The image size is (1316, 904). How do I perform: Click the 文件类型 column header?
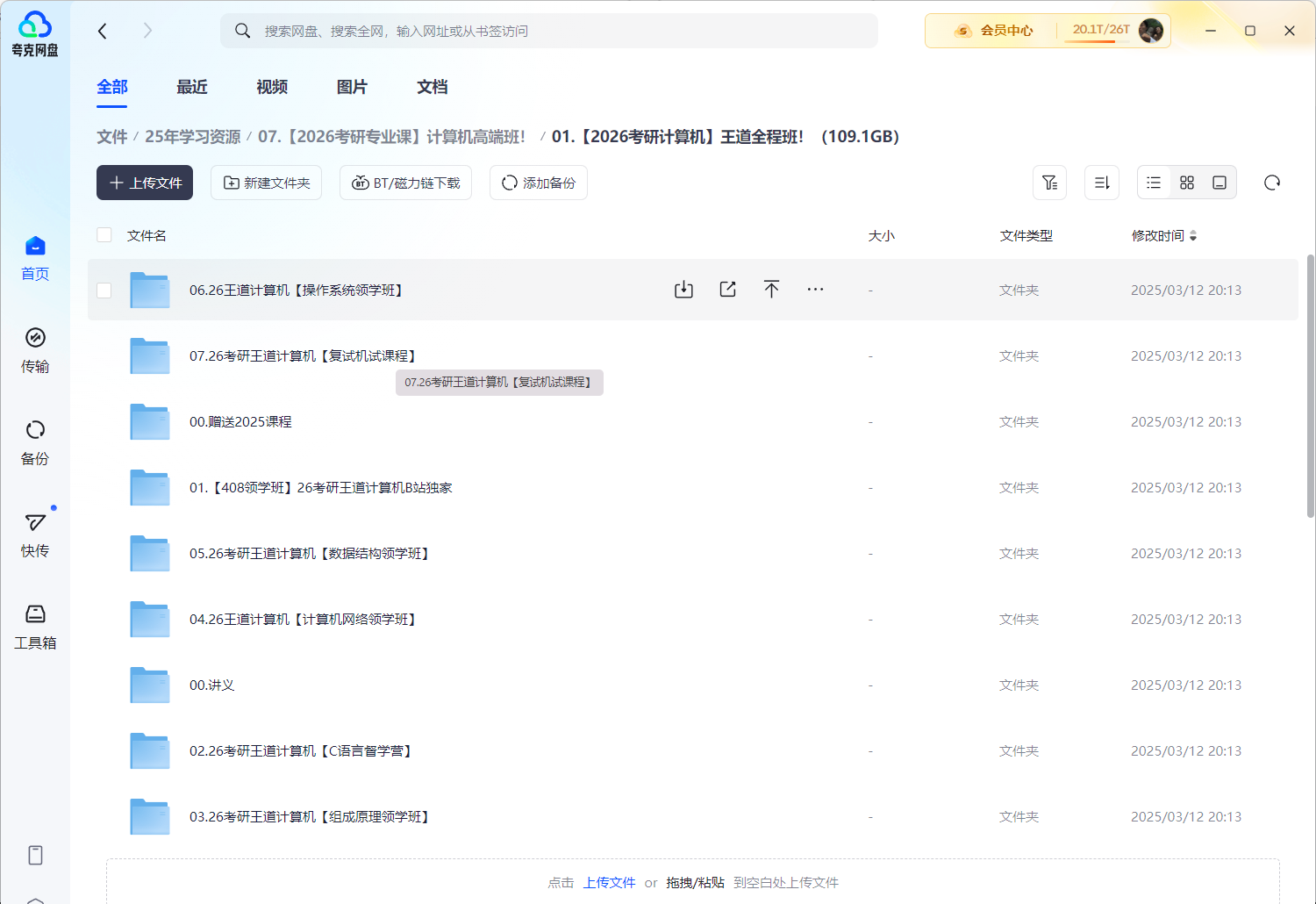[1026, 235]
